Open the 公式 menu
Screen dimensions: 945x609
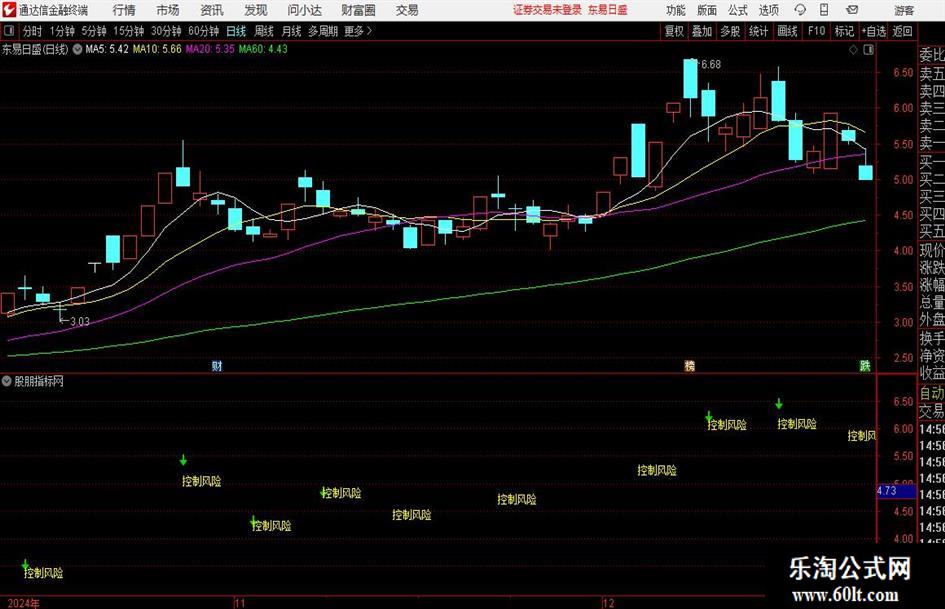[x=737, y=10]
